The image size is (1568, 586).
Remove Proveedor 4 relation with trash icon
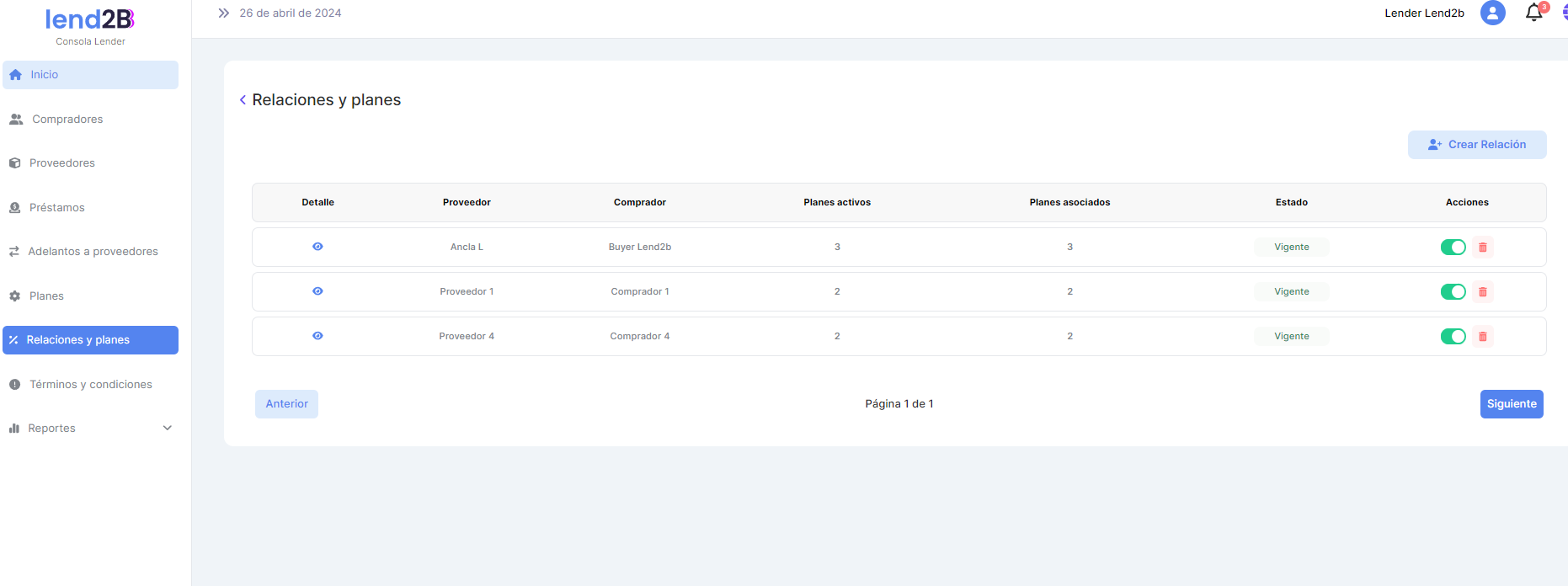click(x=1483, y=337)
